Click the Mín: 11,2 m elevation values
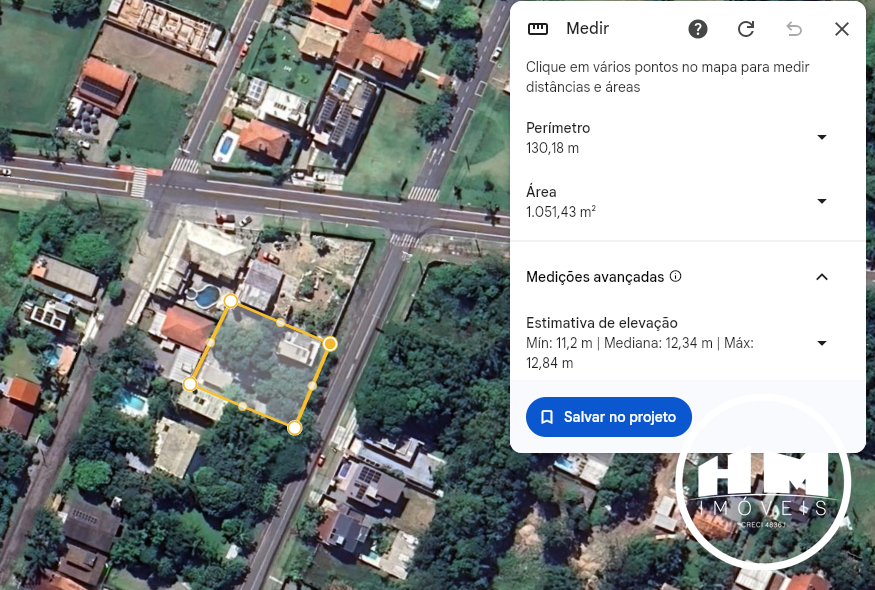 [x=640, y=353]
